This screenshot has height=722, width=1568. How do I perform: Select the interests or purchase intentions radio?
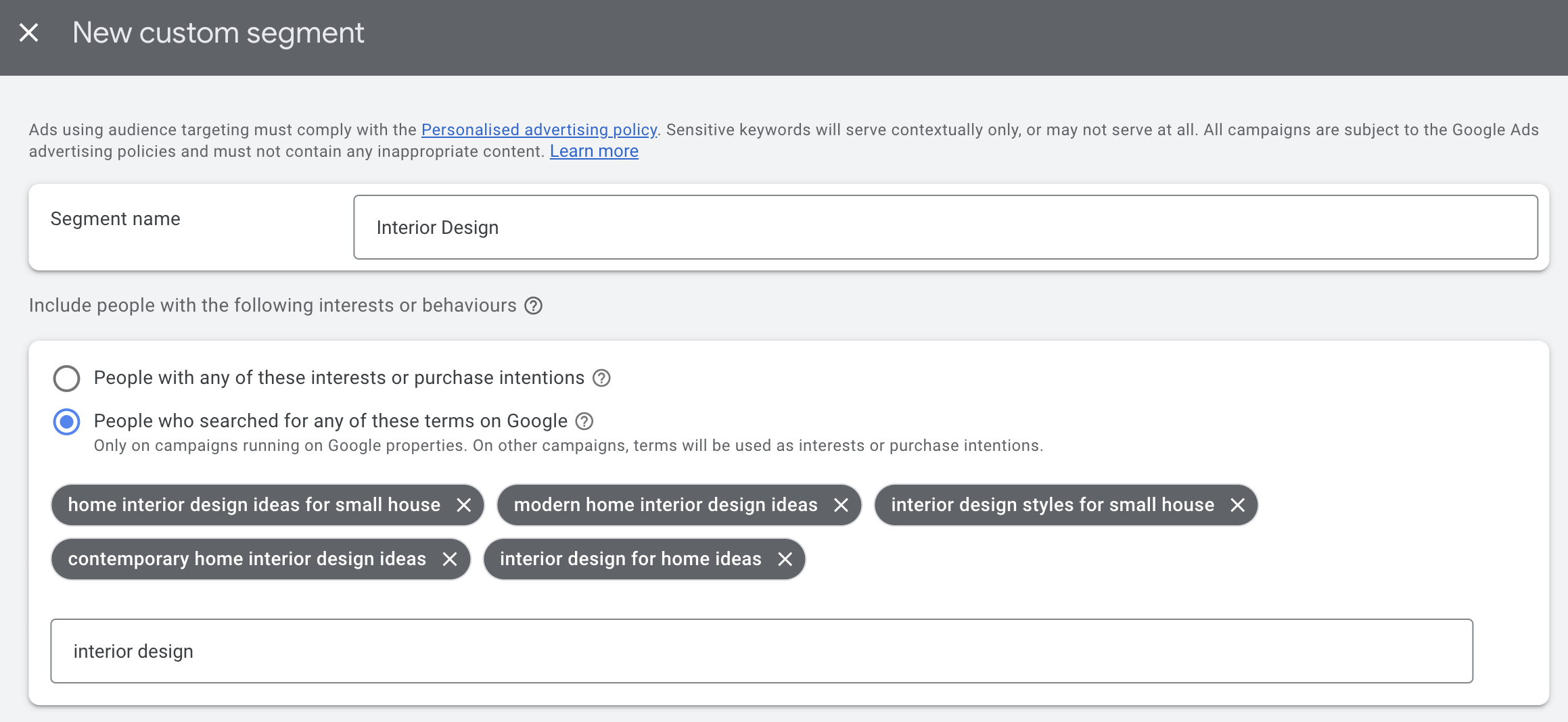pyautogui.click(x=66, y=379)
